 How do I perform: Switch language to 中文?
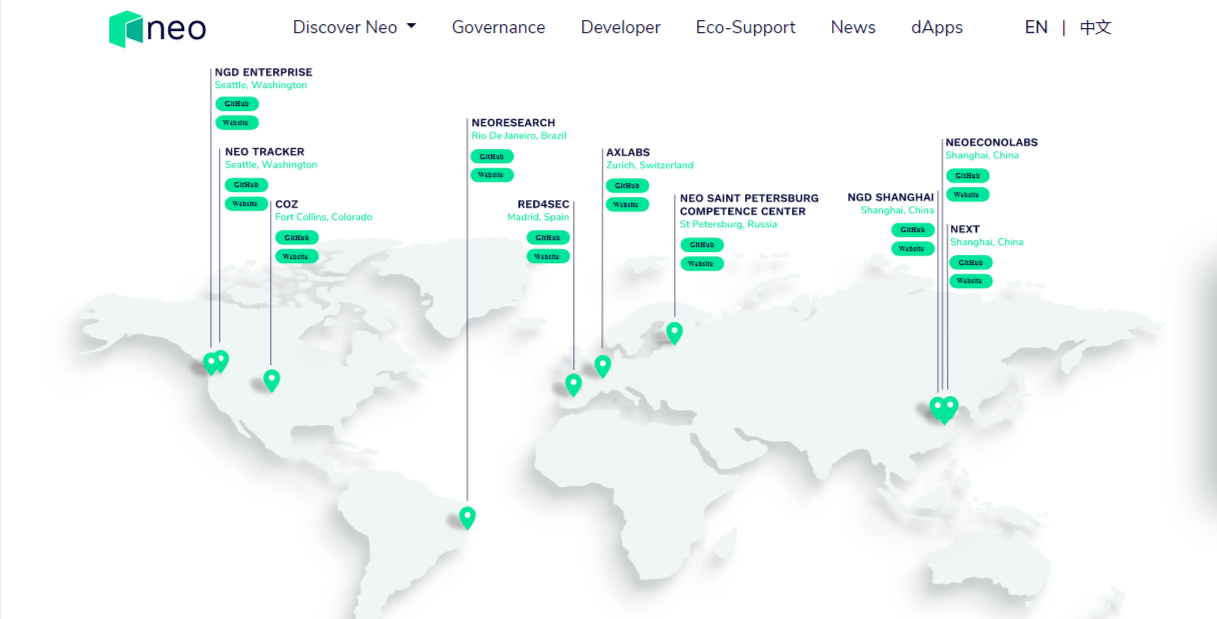pyautogui.click(x=1095, y=27)
